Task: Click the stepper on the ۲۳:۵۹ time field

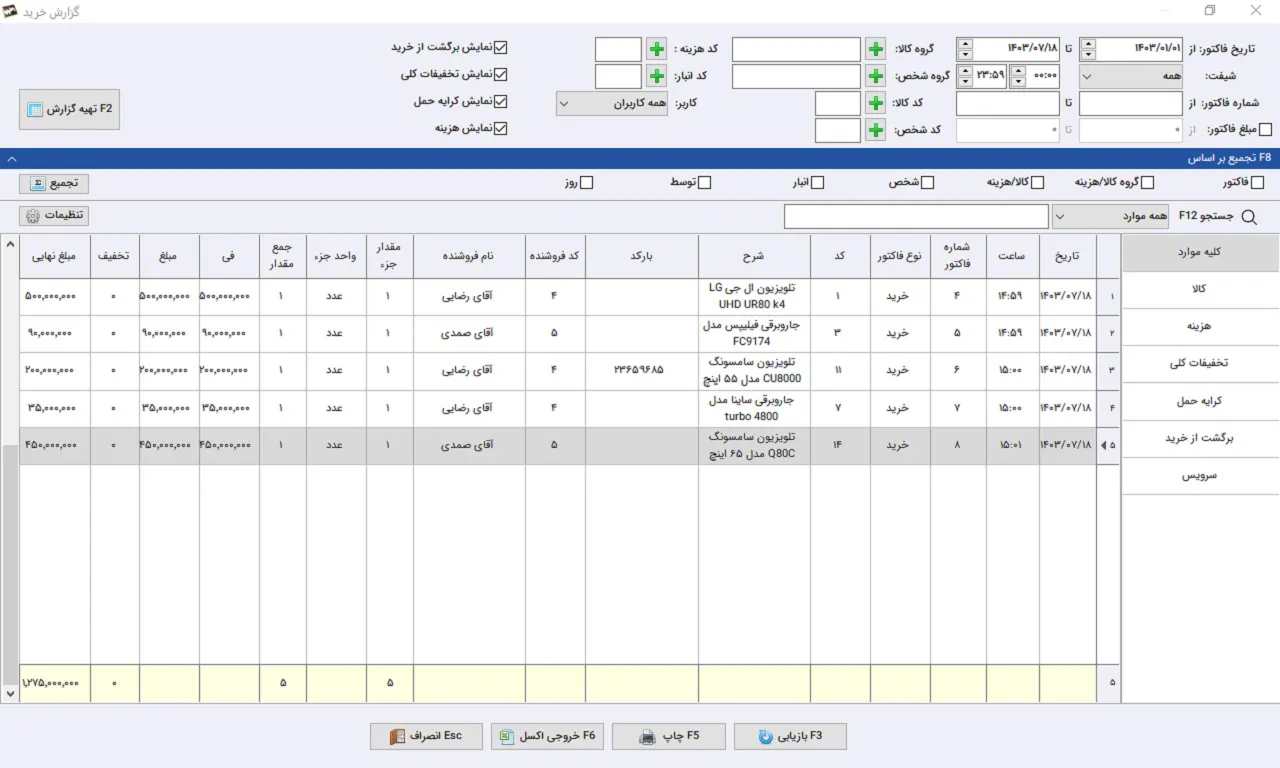Action: (964, 76)
